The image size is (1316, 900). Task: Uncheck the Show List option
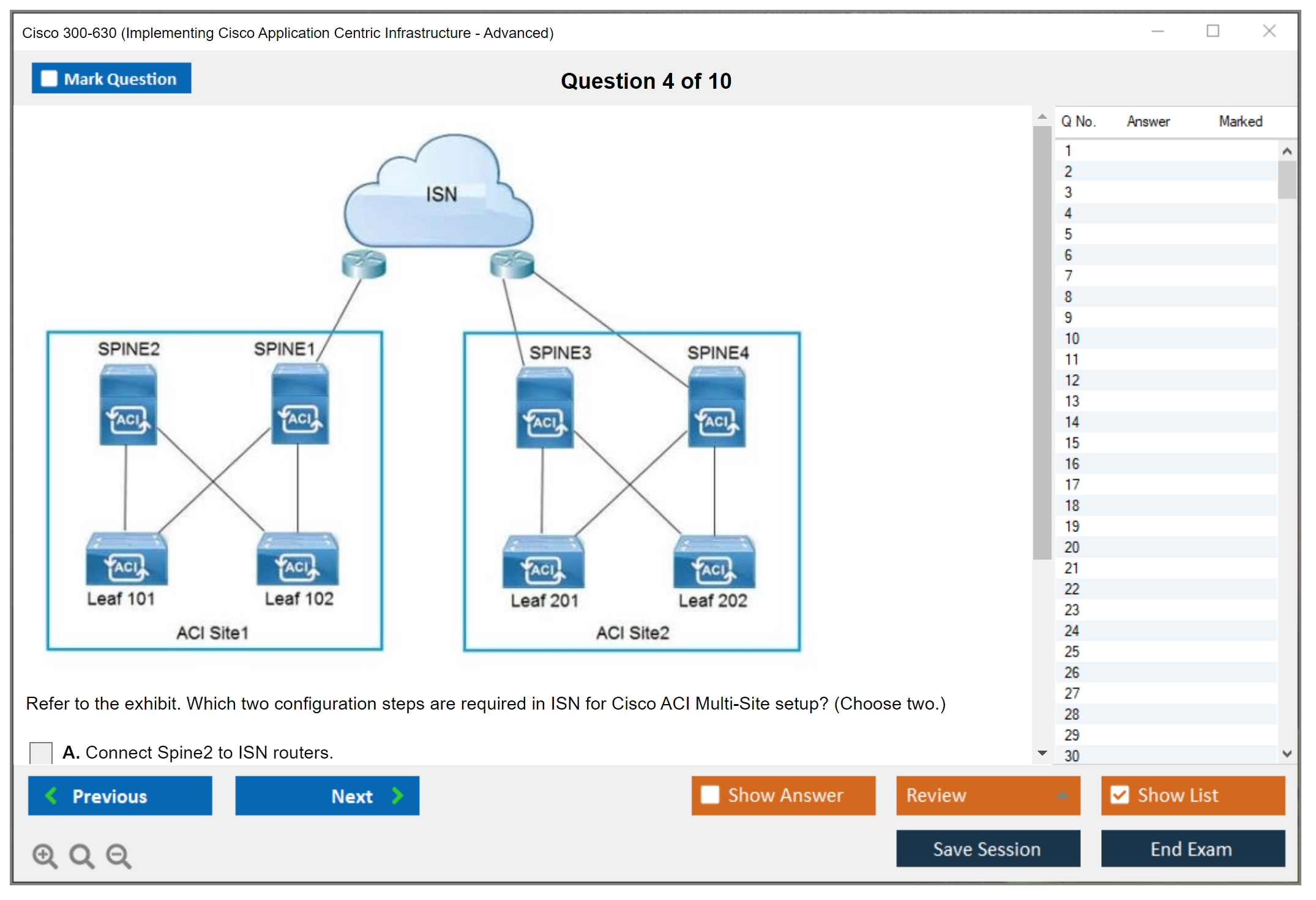click(x=1120, y=795)
